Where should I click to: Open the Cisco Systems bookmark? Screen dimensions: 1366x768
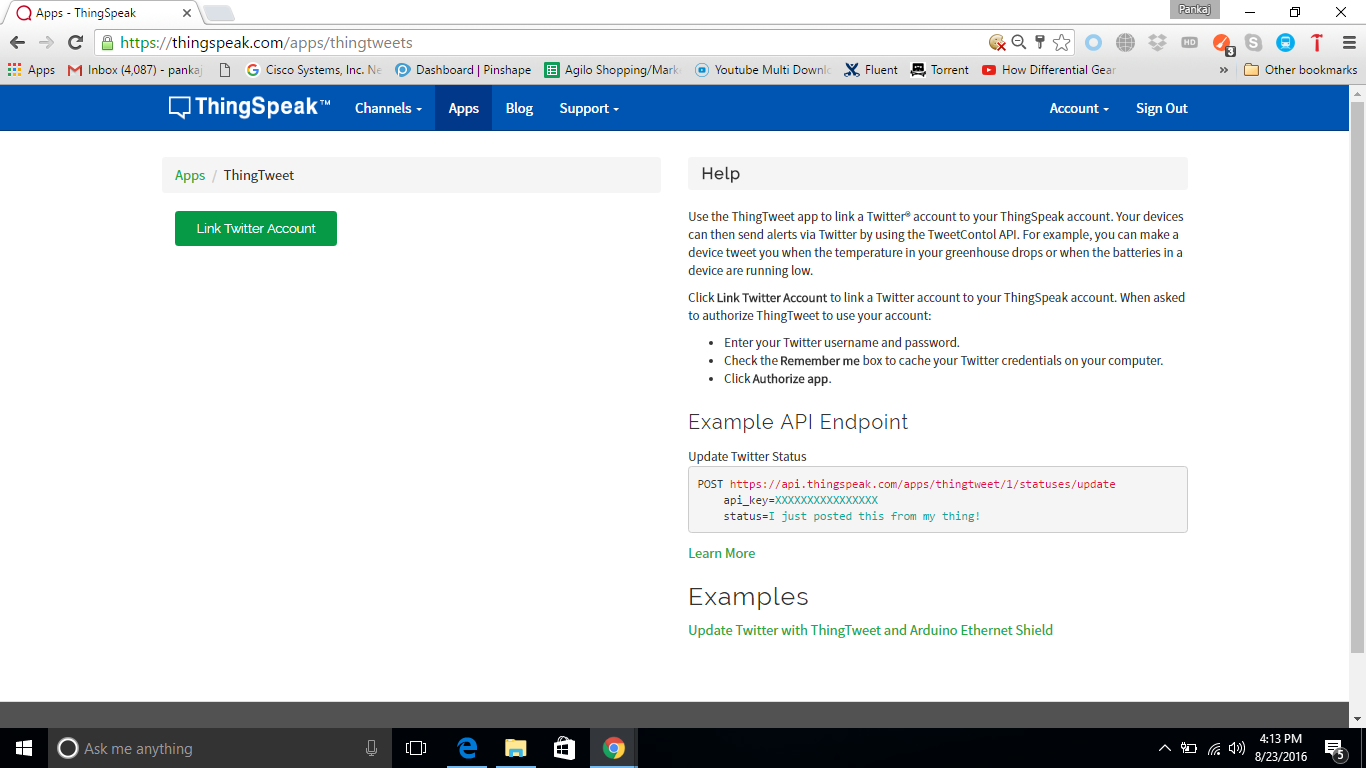[313, 70]
